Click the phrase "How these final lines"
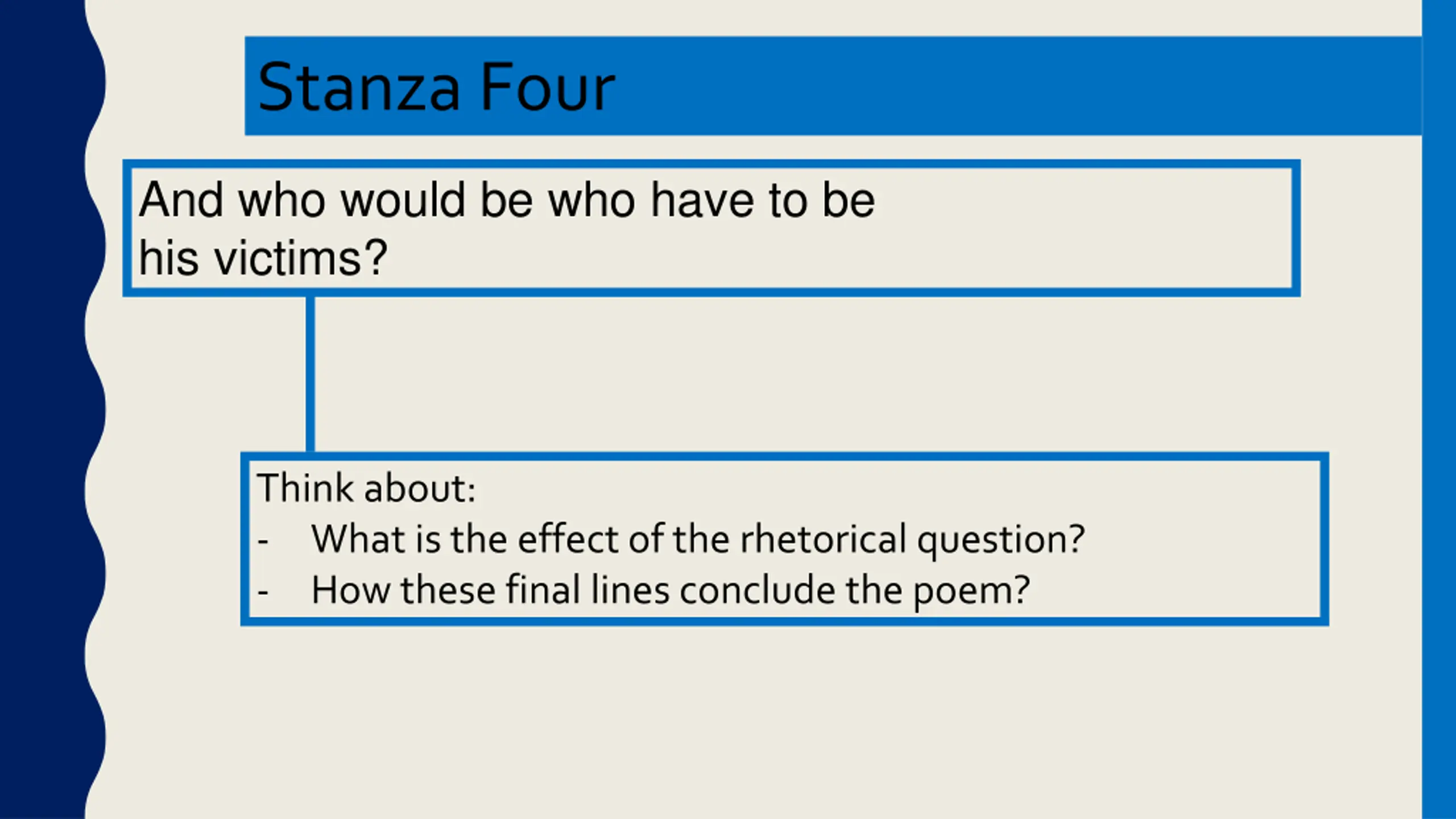The height and width of the screenshot is (819, 1456). [490, 590]
